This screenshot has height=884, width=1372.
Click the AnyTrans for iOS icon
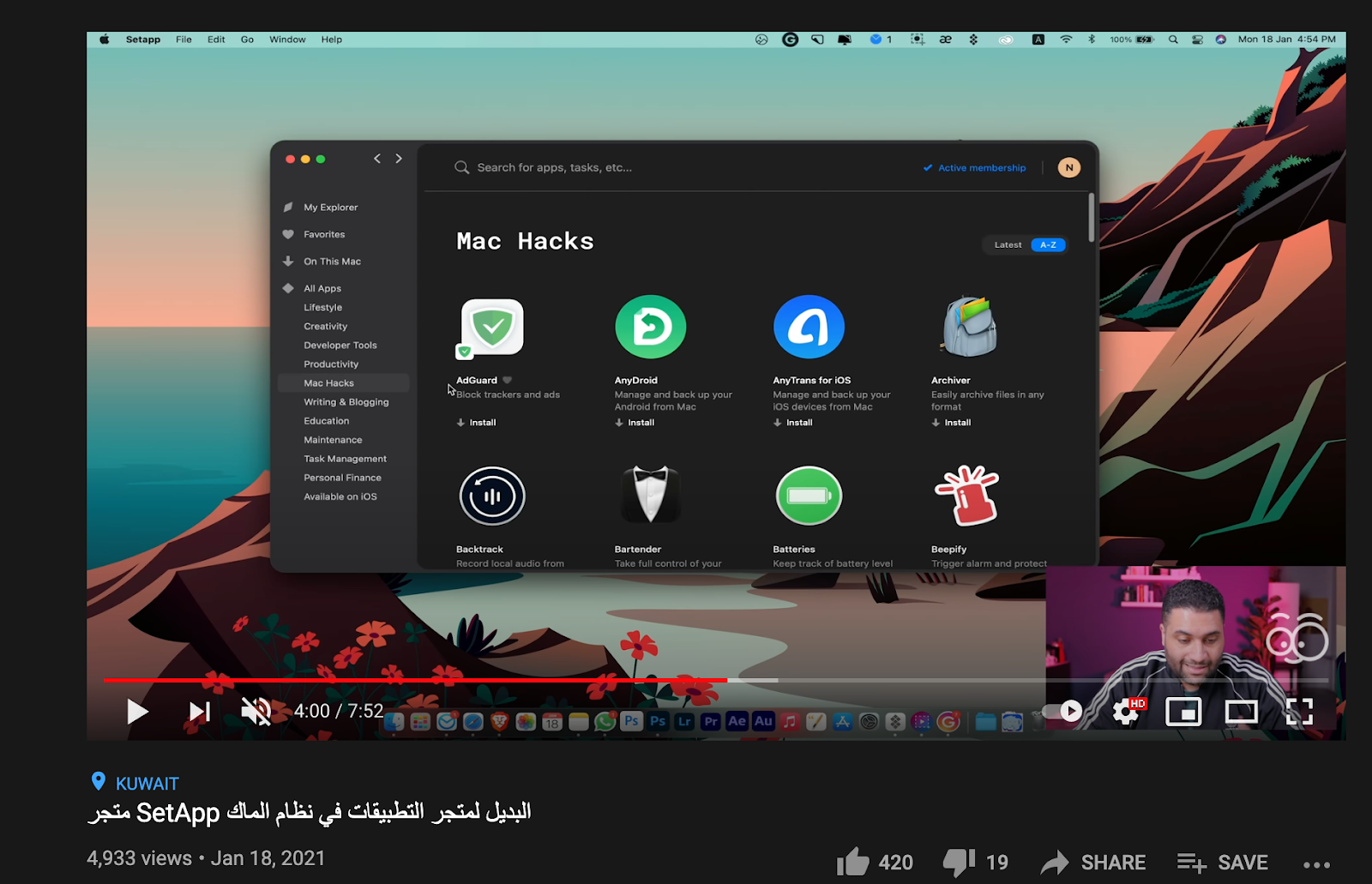coord(809,327)
